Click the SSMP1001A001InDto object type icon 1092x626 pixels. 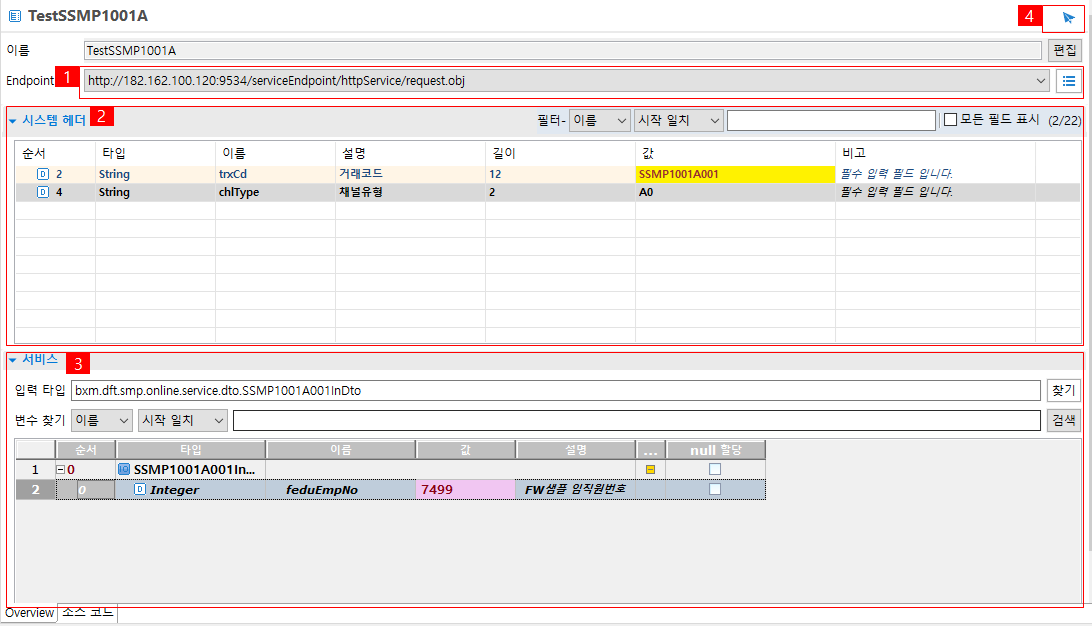(124, 469)
